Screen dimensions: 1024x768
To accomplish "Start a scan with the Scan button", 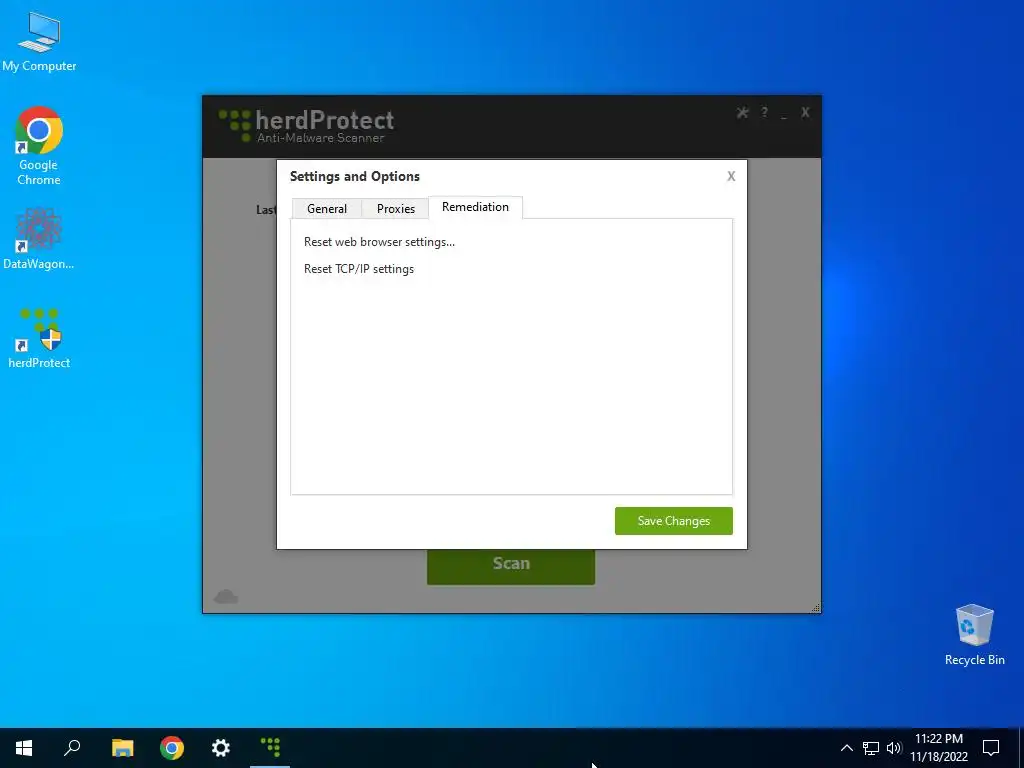I will point(511,565).
